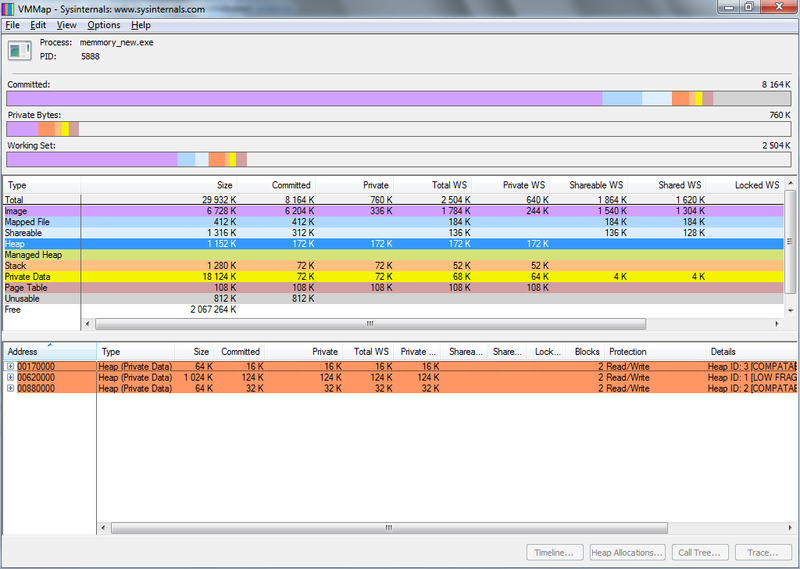
Task: Expand heap address 00170000 tree node
Action: pyautogui.click(x=10, y=366)
